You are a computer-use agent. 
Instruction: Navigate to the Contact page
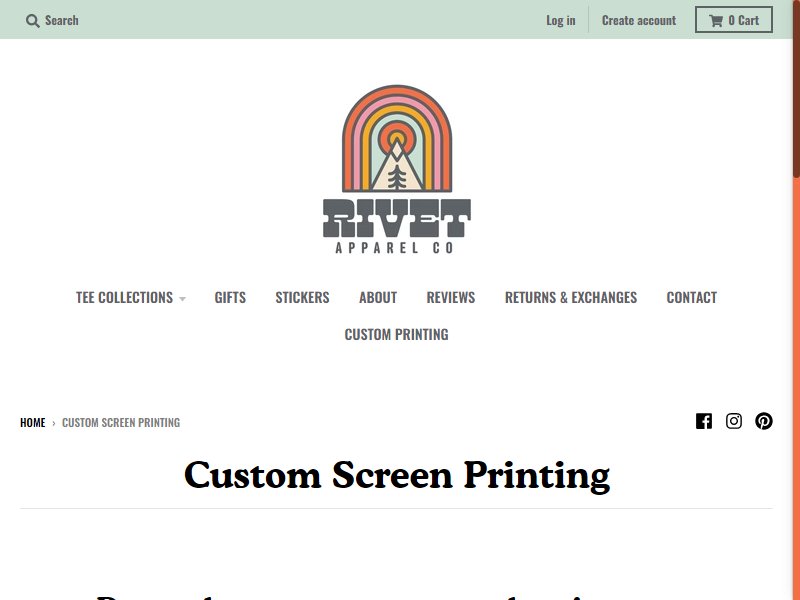692,297
